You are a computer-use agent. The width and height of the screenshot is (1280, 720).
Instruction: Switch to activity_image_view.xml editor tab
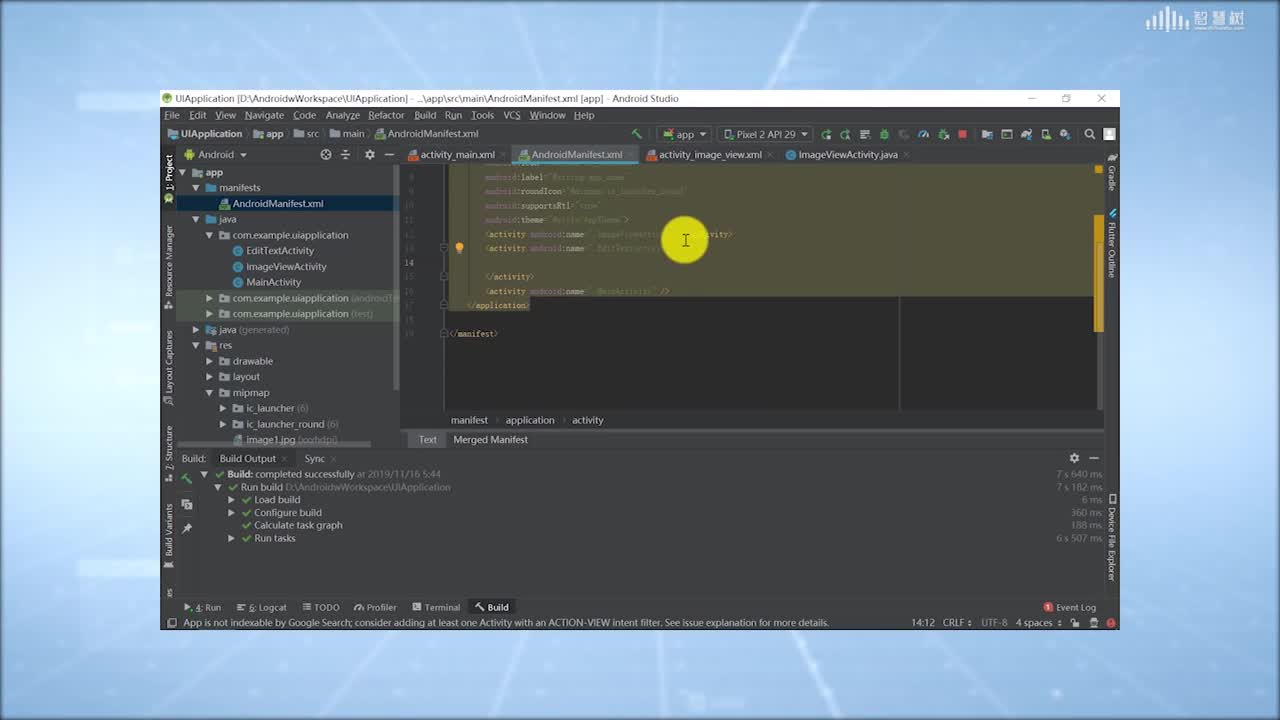click(710, 155)
